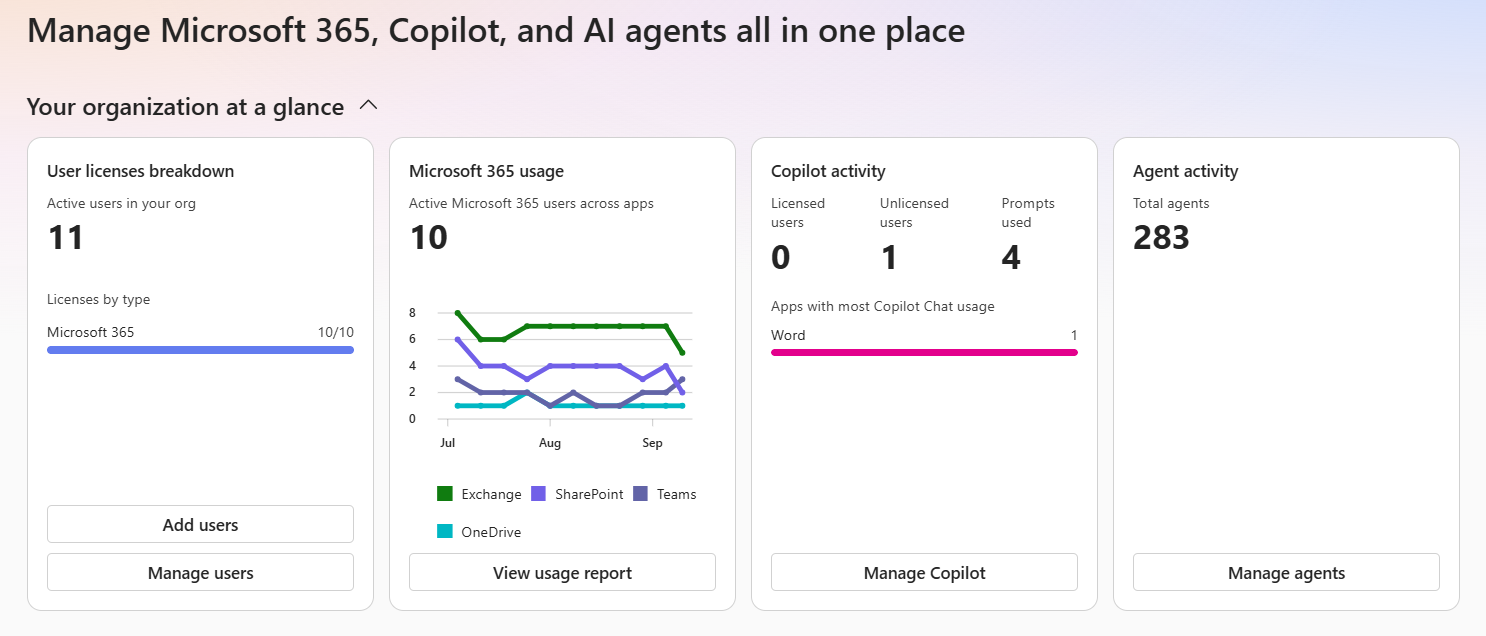The width and height of the screenshot is (1486, 636).
Task: Click the green Exchange legend swatch
Action: click(x=445, y=494)
